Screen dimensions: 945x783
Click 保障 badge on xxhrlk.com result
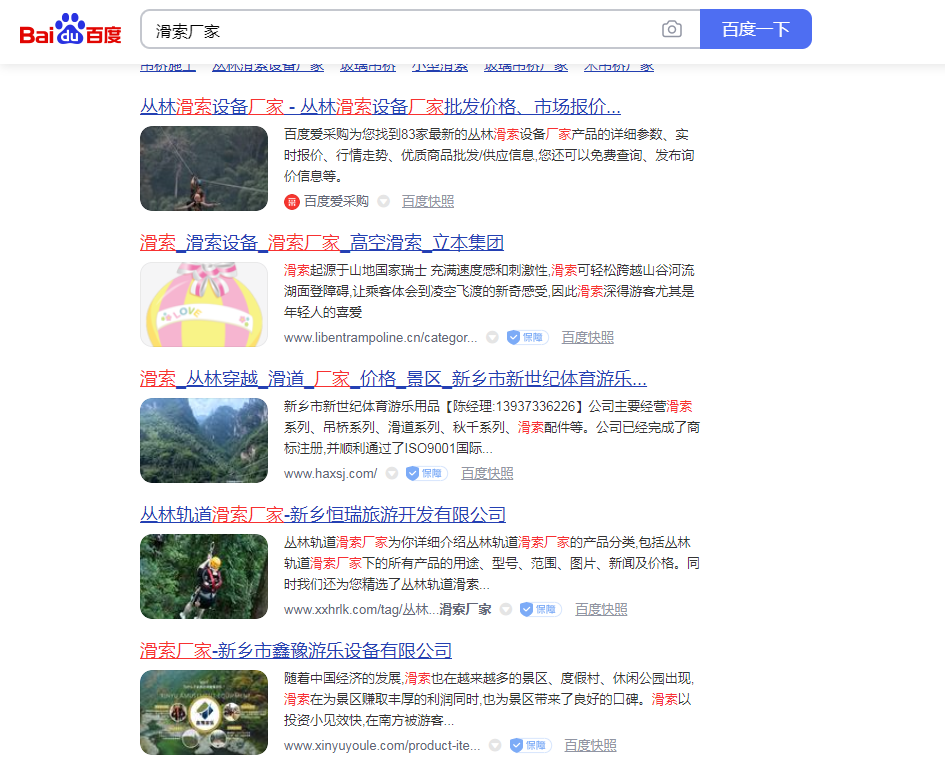[541, 609]
